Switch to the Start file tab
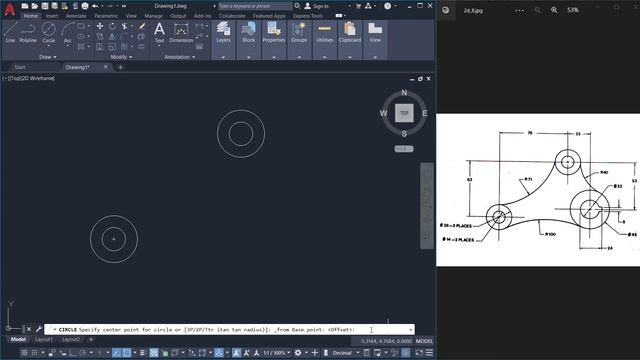640x360 pixels. coord(20,67)
